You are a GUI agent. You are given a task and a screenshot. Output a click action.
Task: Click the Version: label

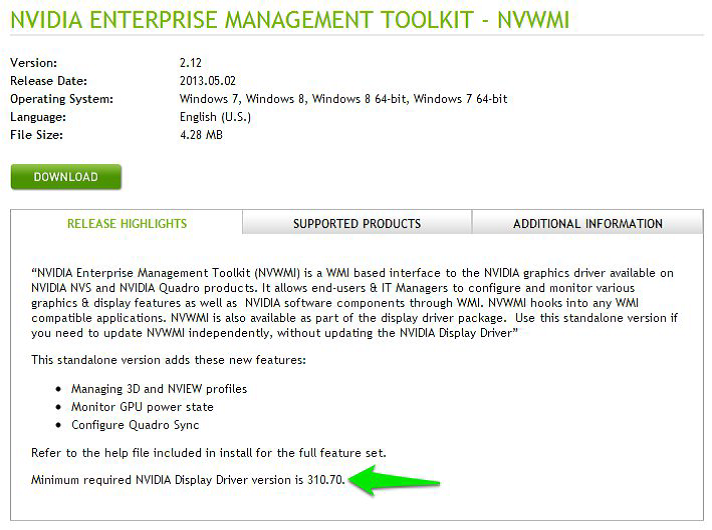point(34,63)
